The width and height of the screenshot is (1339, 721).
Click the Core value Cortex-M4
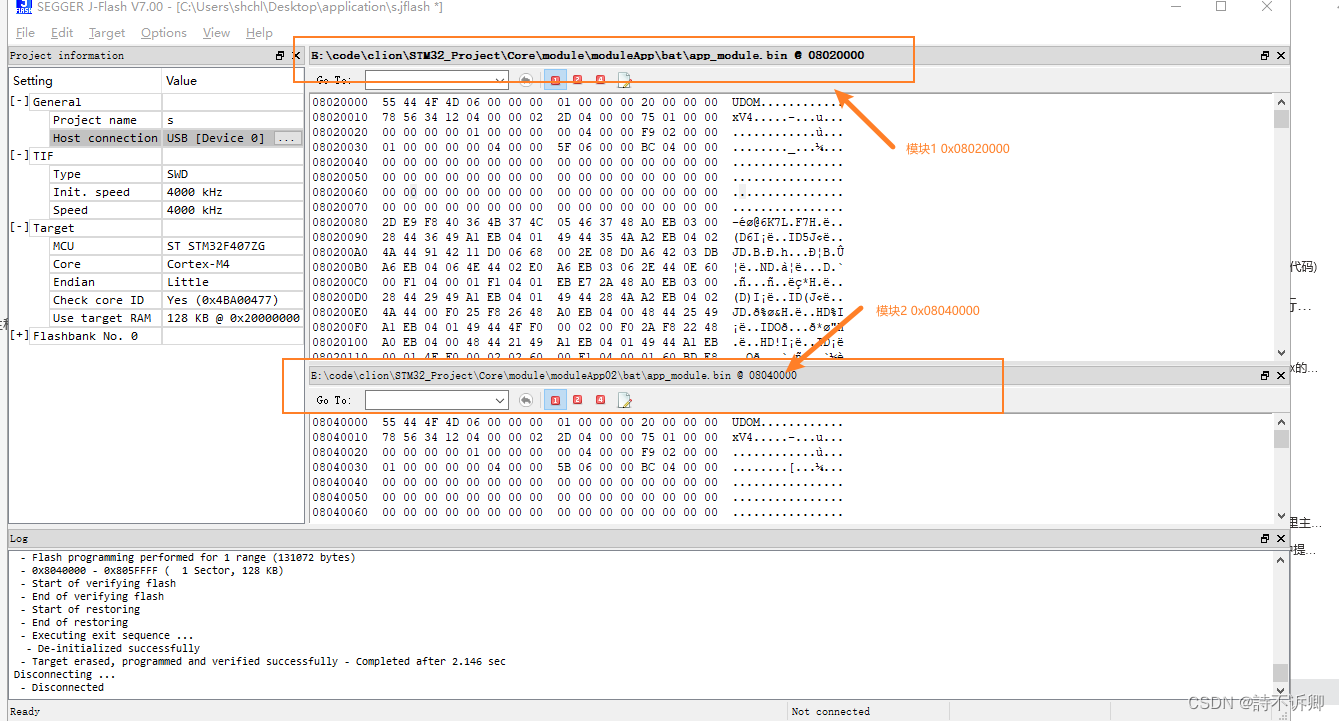tap(197, 264)
